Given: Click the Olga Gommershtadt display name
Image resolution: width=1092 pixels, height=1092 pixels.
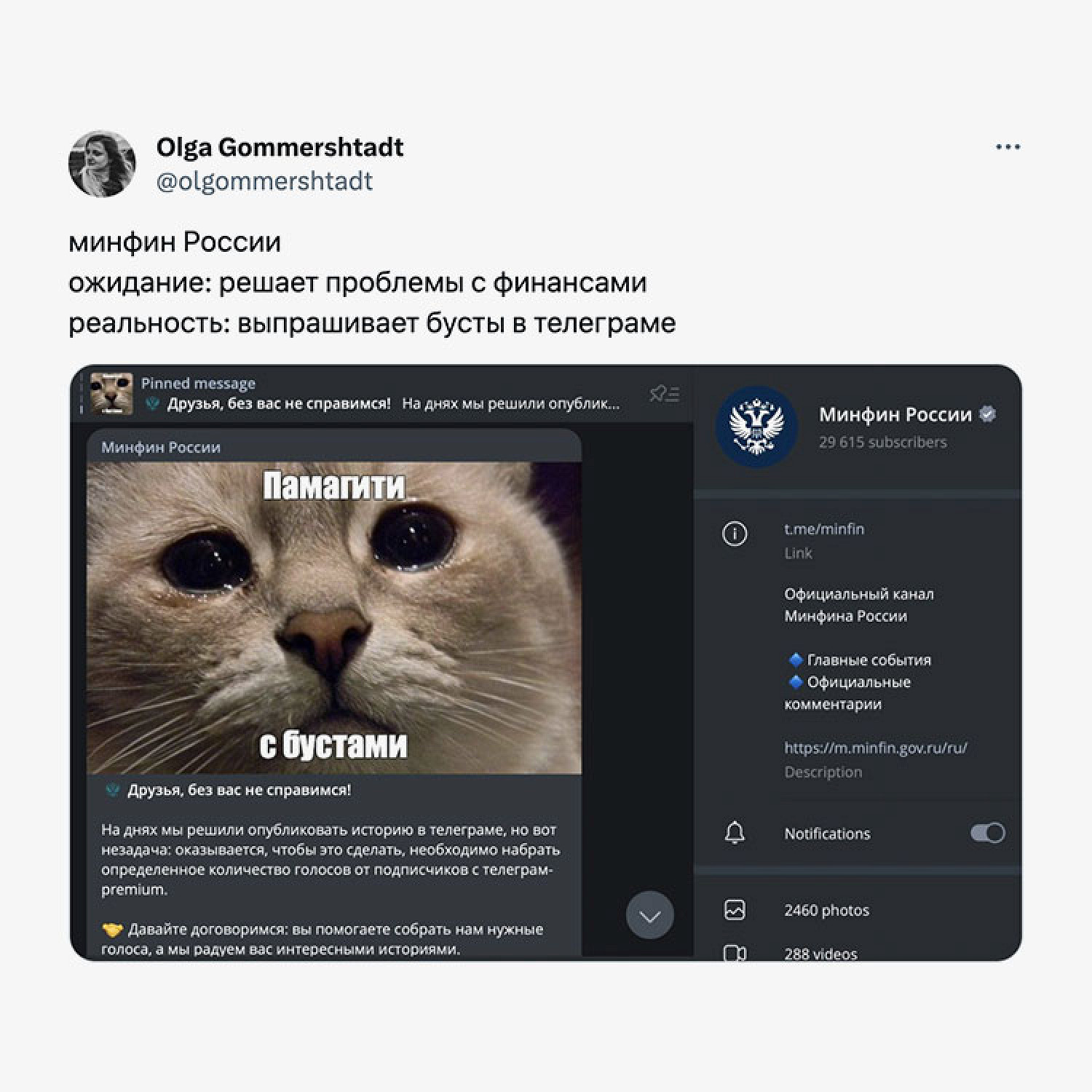Looking at the screenshot, I should pos(280,147).
